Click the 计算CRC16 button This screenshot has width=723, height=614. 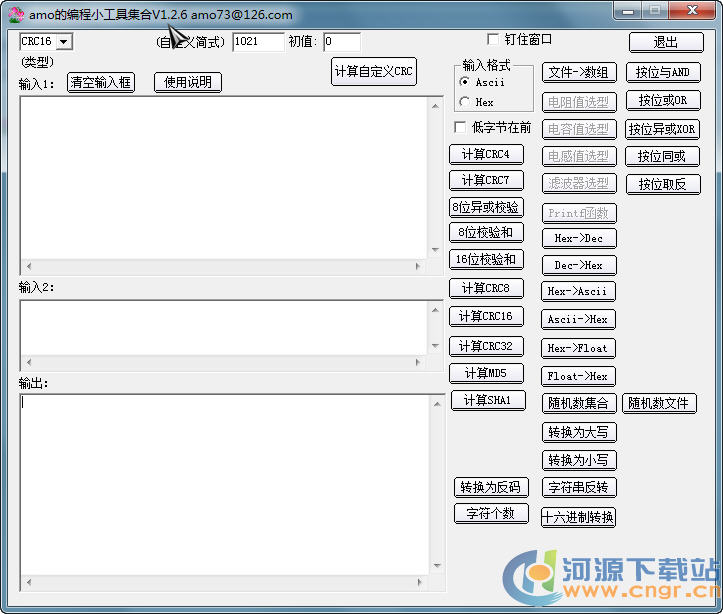coord(486,316)
